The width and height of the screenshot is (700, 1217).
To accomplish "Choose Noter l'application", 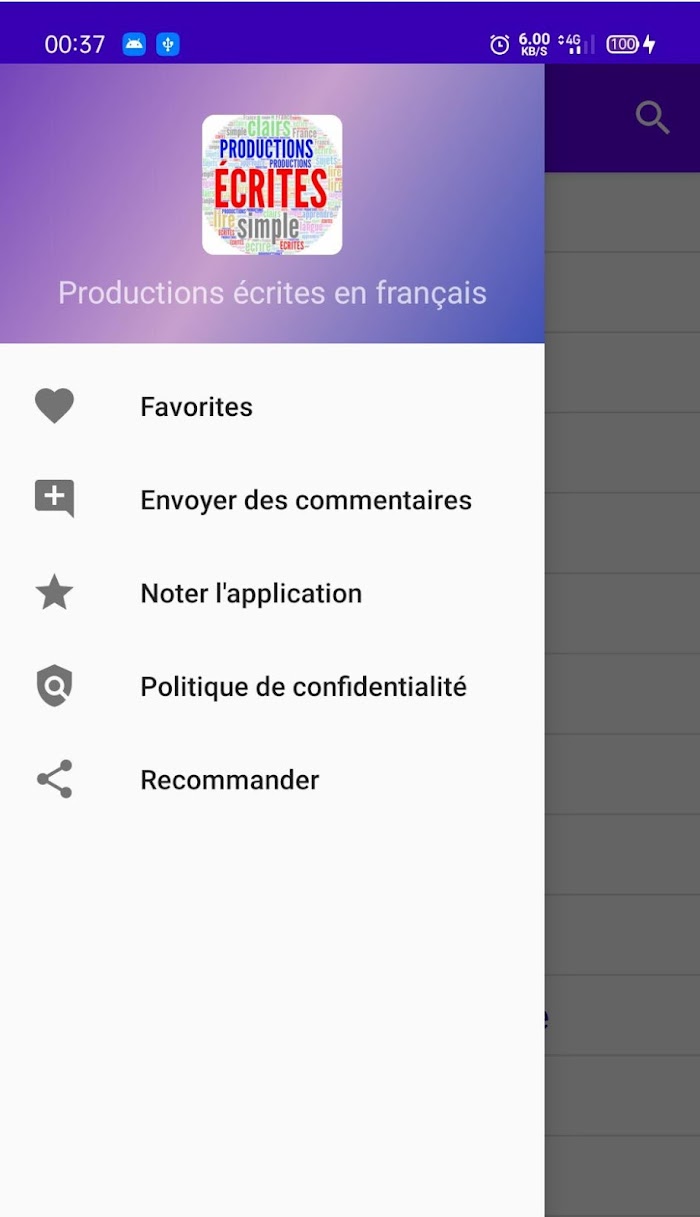I will (x=272, y=593).
